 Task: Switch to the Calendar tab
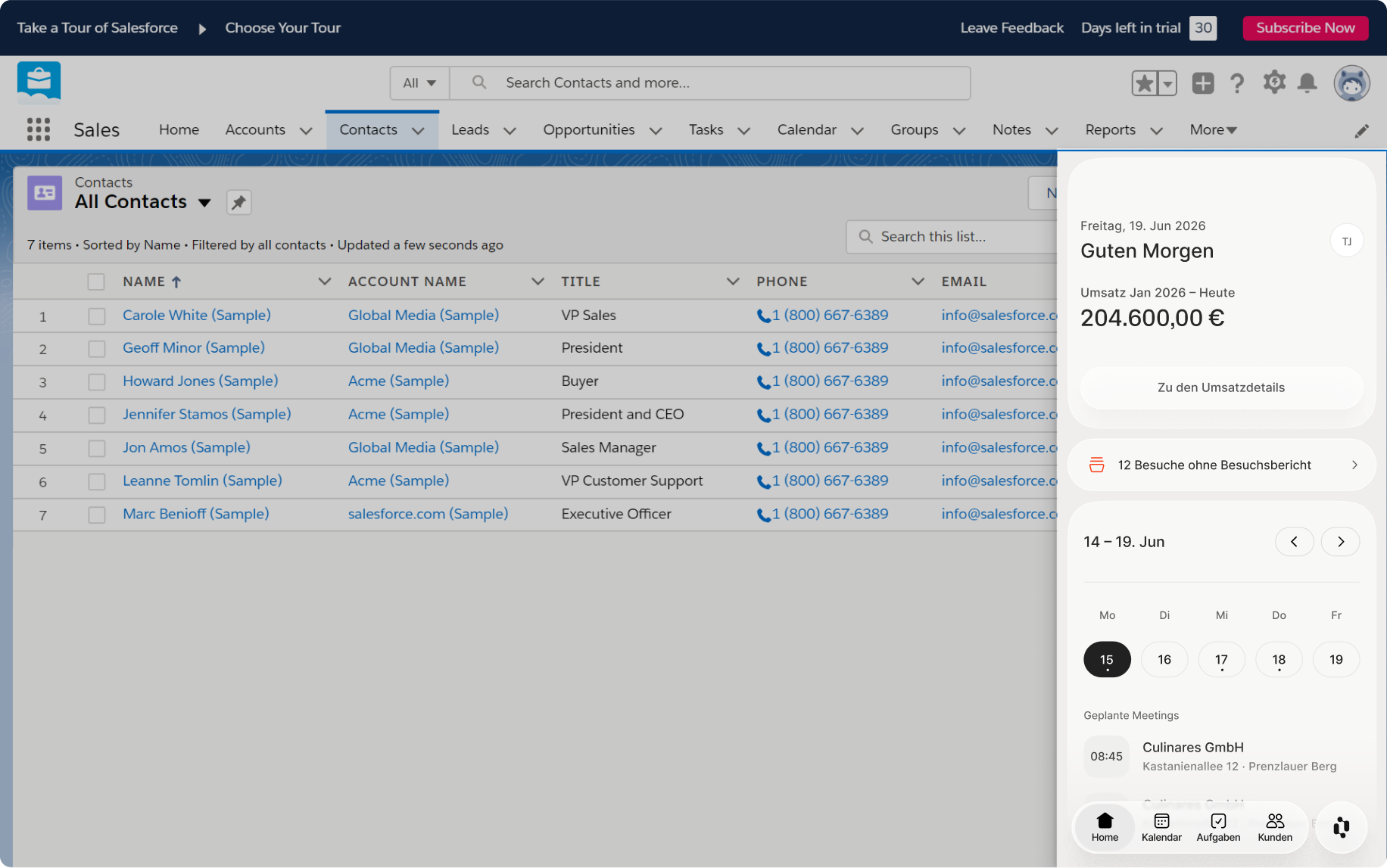[806, 130]
